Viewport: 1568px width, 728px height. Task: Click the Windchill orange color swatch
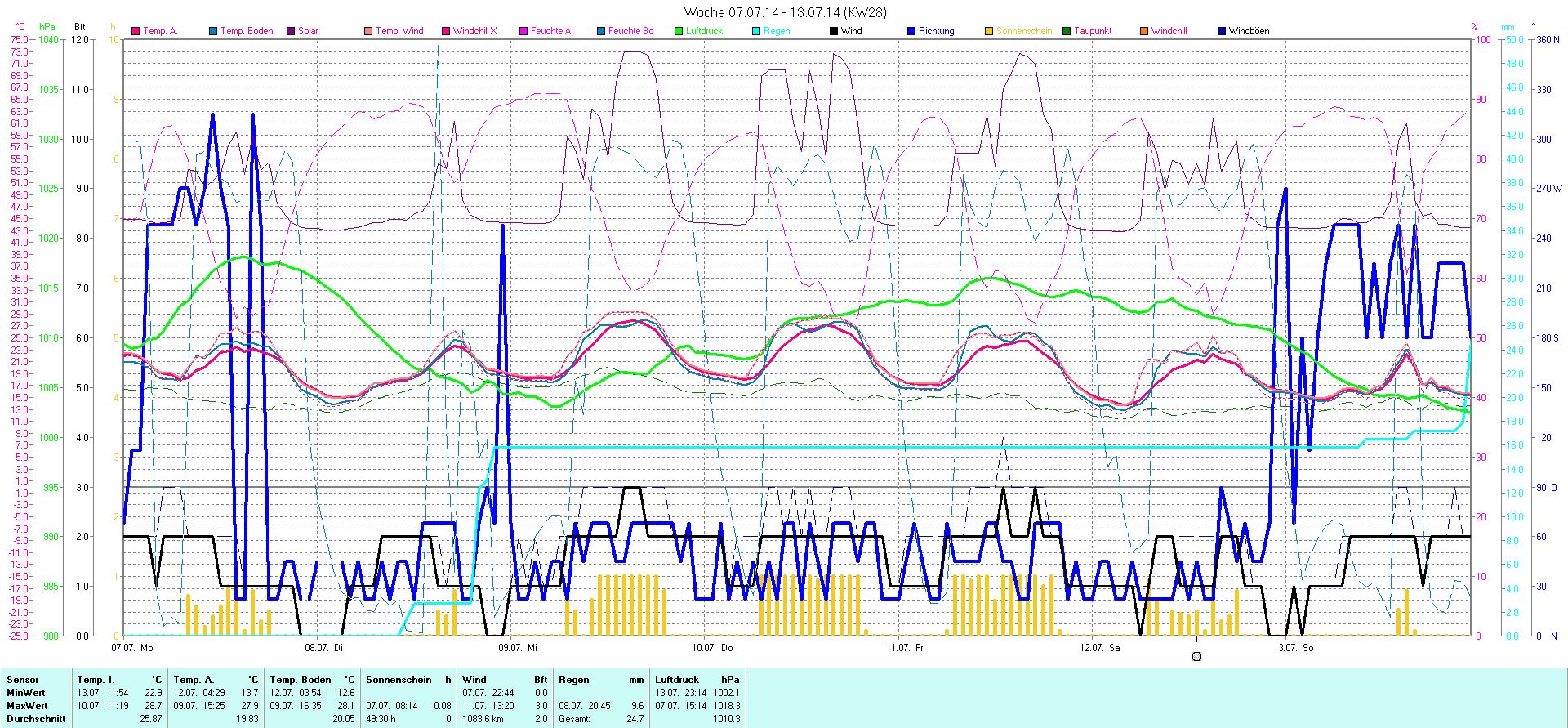(x=1144, y=31)
